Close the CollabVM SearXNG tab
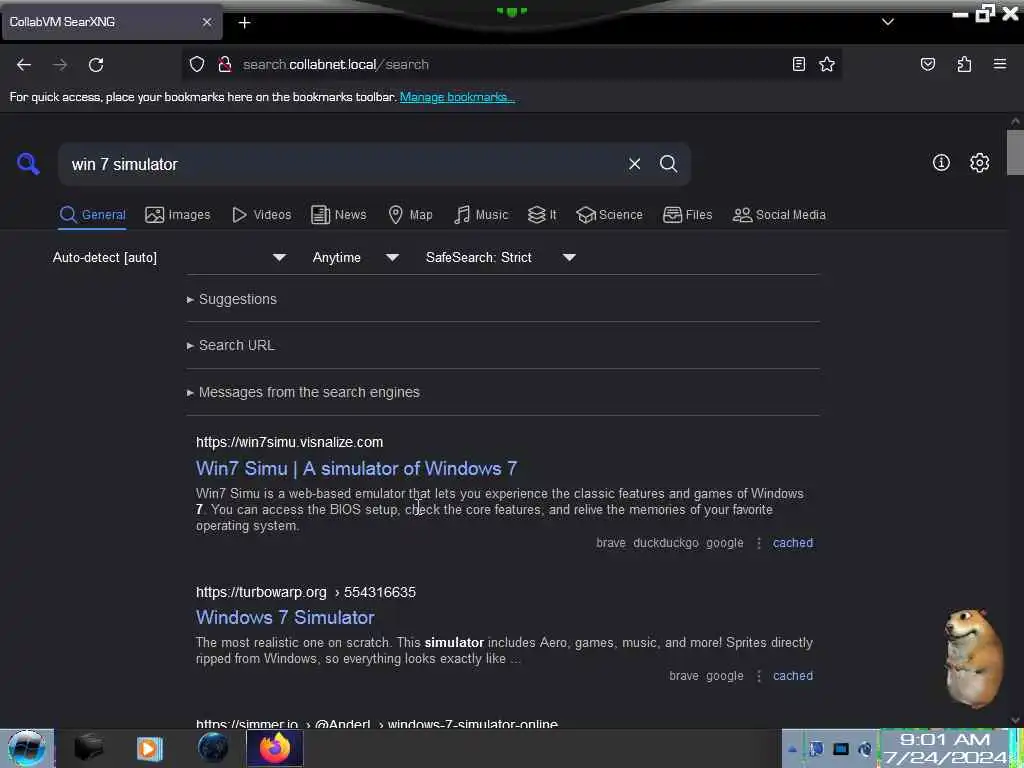 point(206,22)
